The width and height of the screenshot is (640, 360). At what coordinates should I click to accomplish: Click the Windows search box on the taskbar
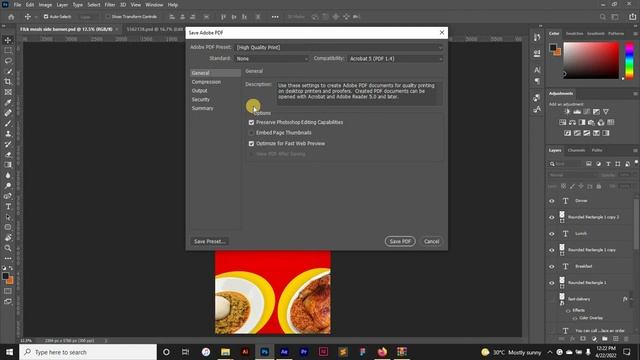[x=88, y=352]
